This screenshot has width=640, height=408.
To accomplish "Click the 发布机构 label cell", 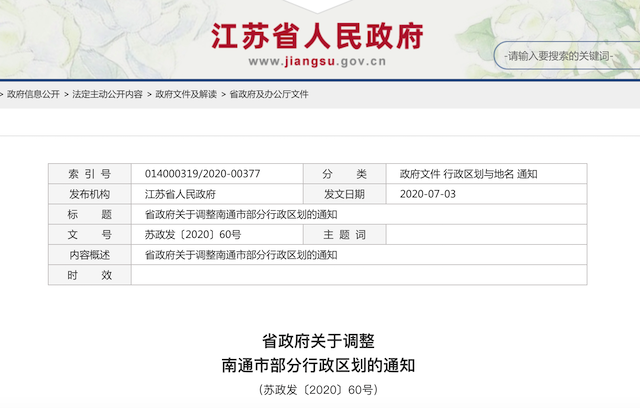I will coord(90,194).
